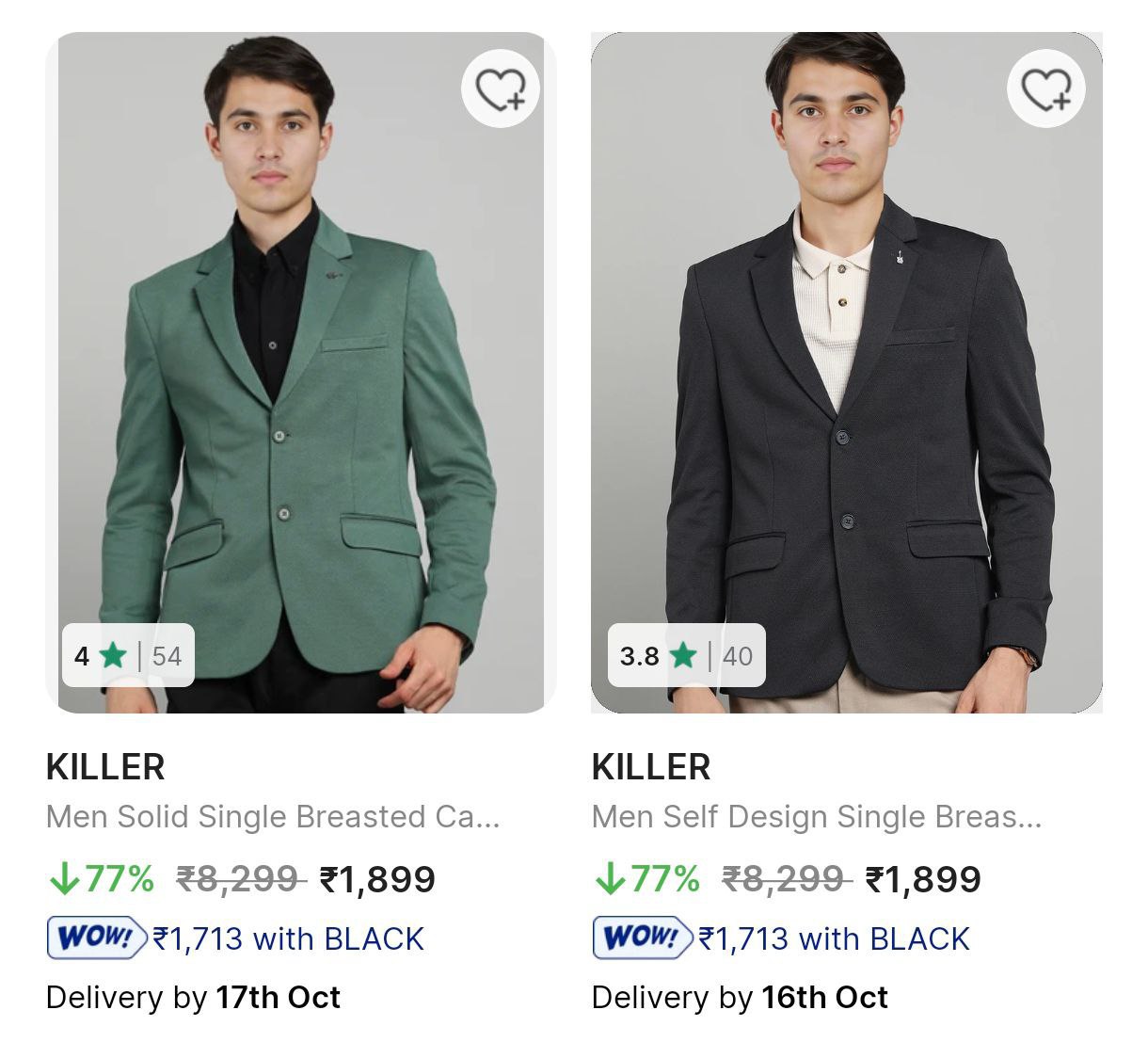
Task: Open KILLER brand name of black blazer
Action: click(x=651, y=767)
